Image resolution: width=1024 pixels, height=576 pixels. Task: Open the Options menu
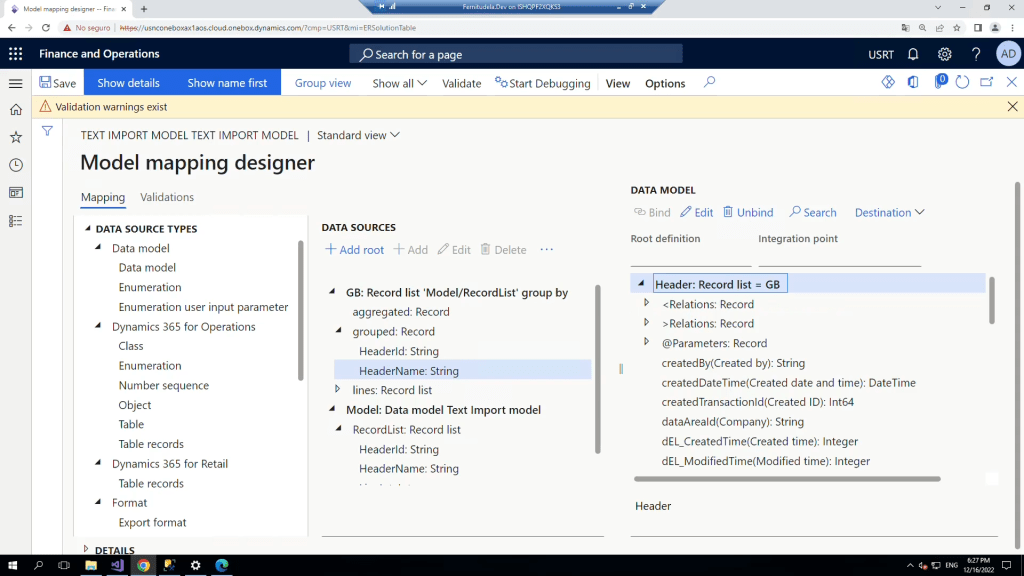click(x=665, y=83)
